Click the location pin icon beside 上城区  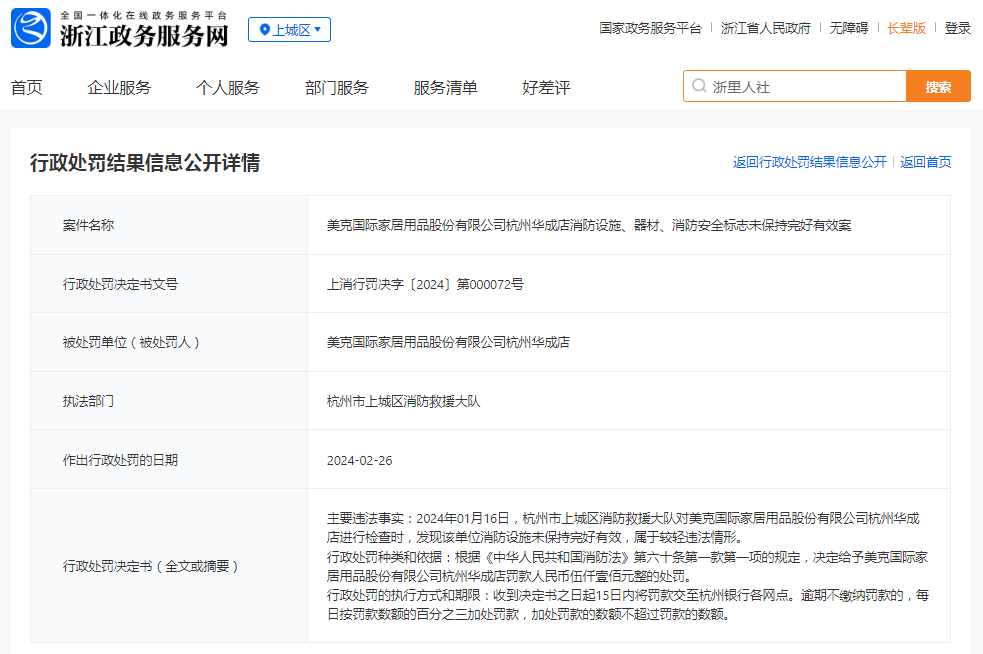265,29
